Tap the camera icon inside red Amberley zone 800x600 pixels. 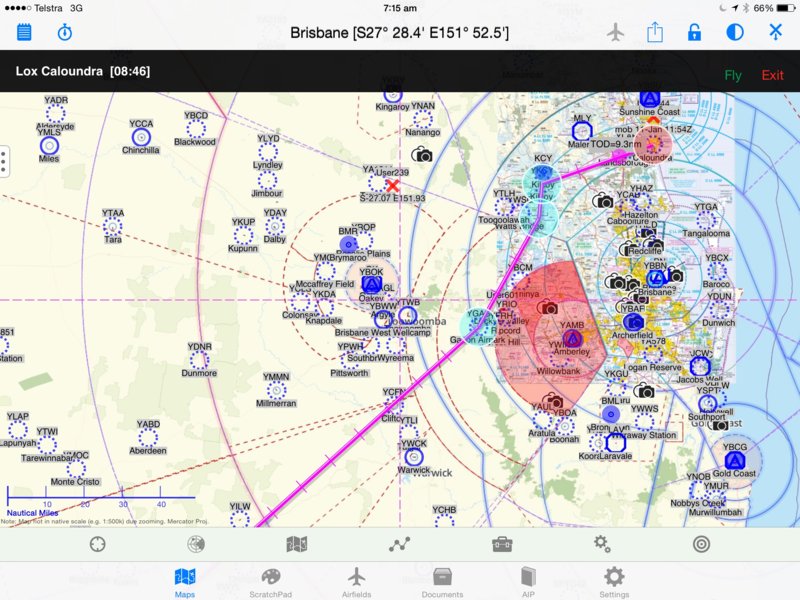point(547,308)
